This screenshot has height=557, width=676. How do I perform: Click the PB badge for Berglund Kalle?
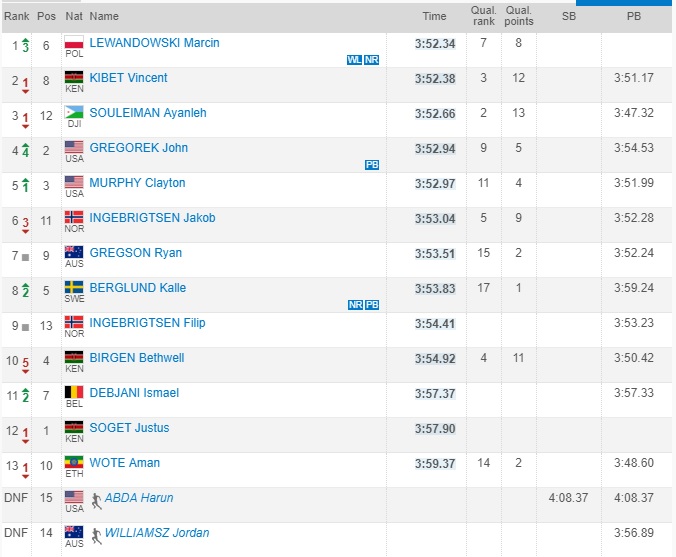coord(372,305)
